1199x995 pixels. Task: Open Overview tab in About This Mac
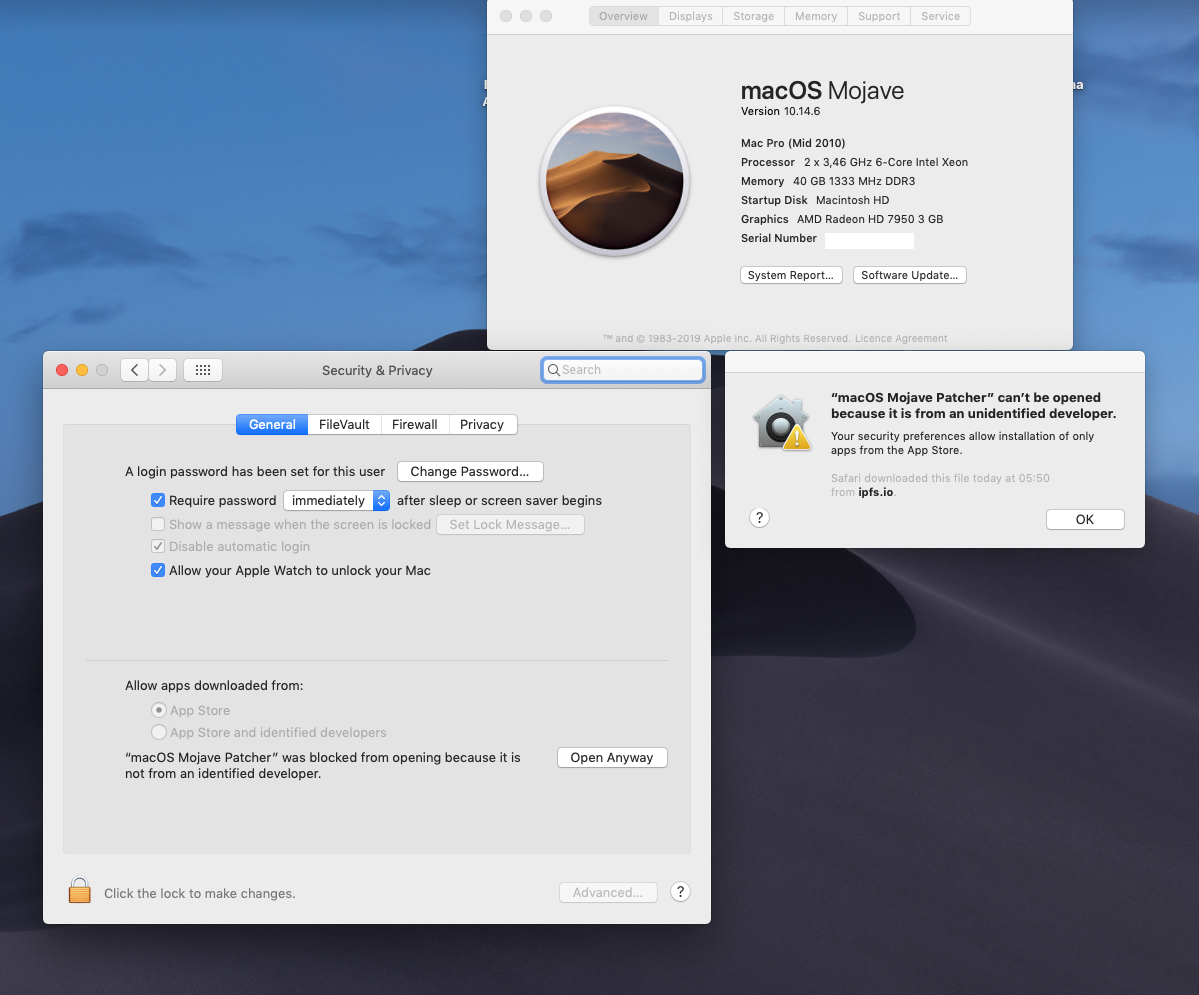coord(623,16)
